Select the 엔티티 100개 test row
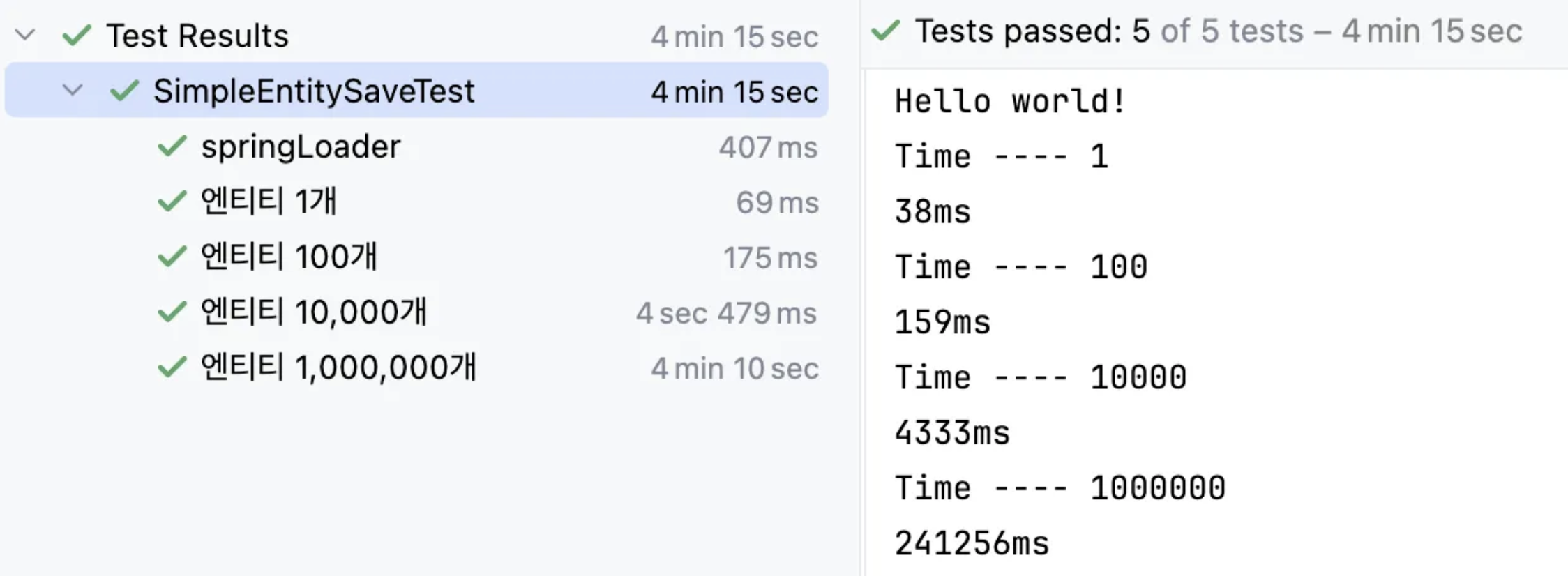This screenshot has height=576, width=1568. [417, 256]
